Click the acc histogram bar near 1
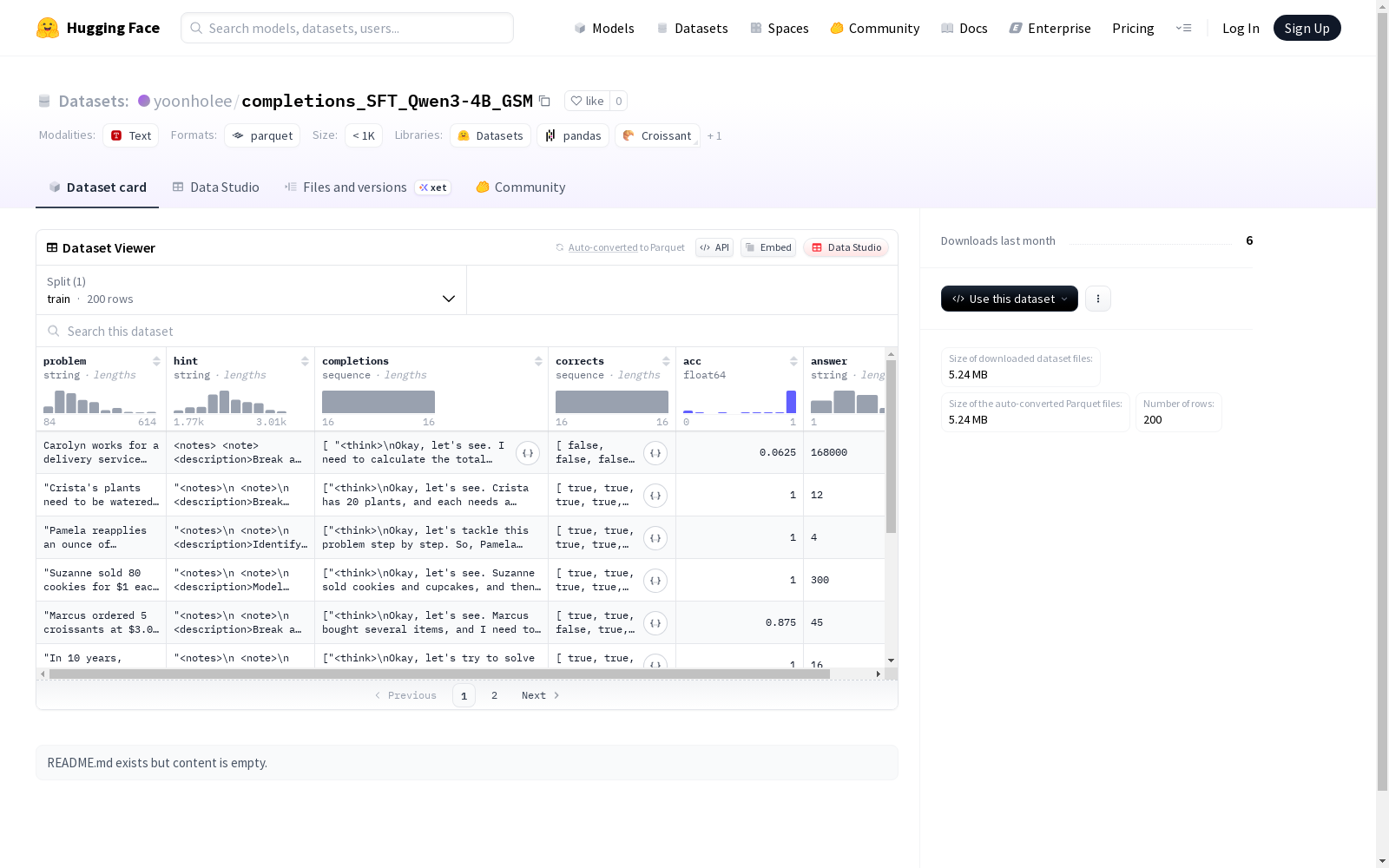 (791, 402)
